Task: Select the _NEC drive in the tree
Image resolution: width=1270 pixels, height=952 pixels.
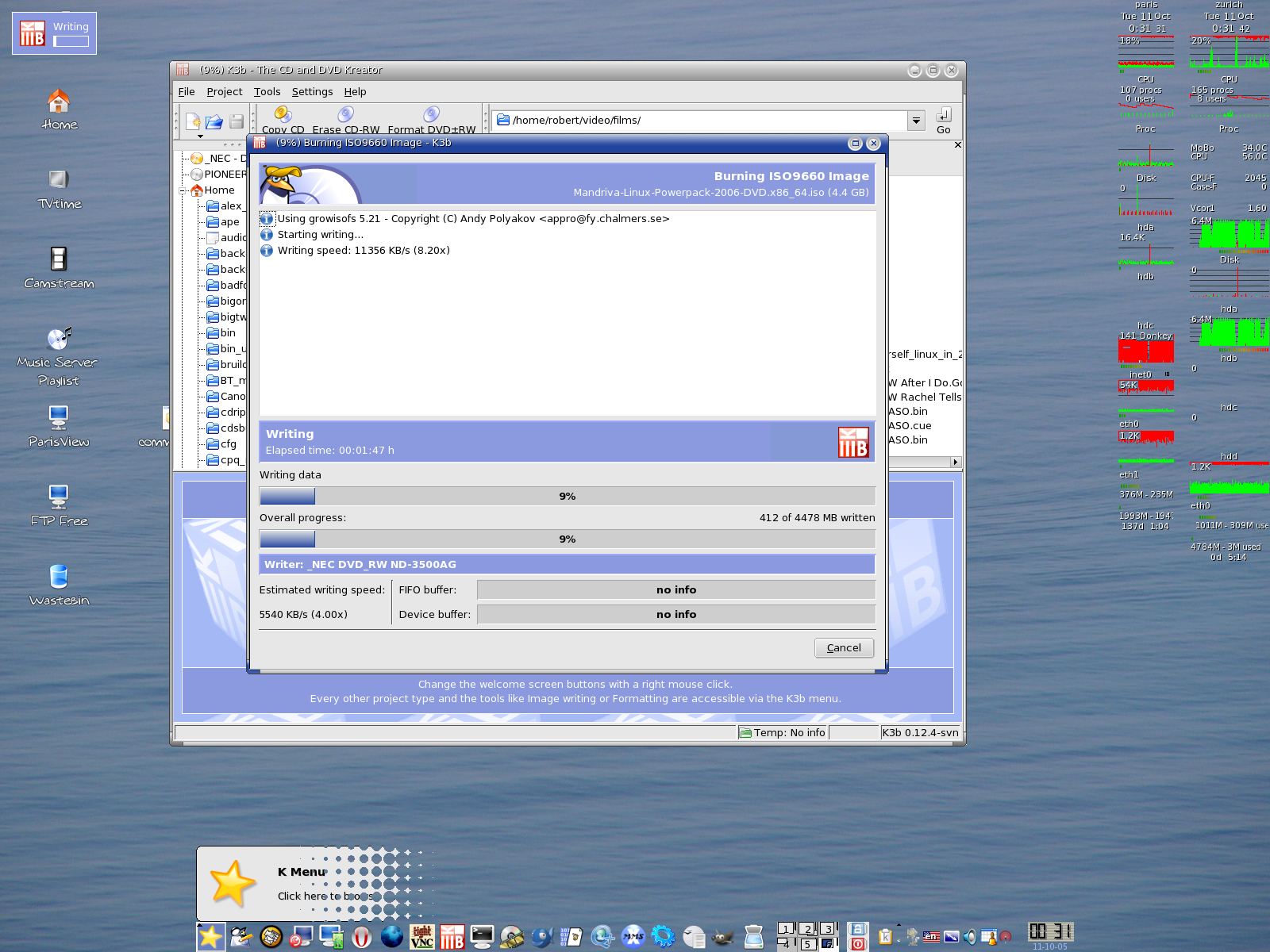Action: 218,159
